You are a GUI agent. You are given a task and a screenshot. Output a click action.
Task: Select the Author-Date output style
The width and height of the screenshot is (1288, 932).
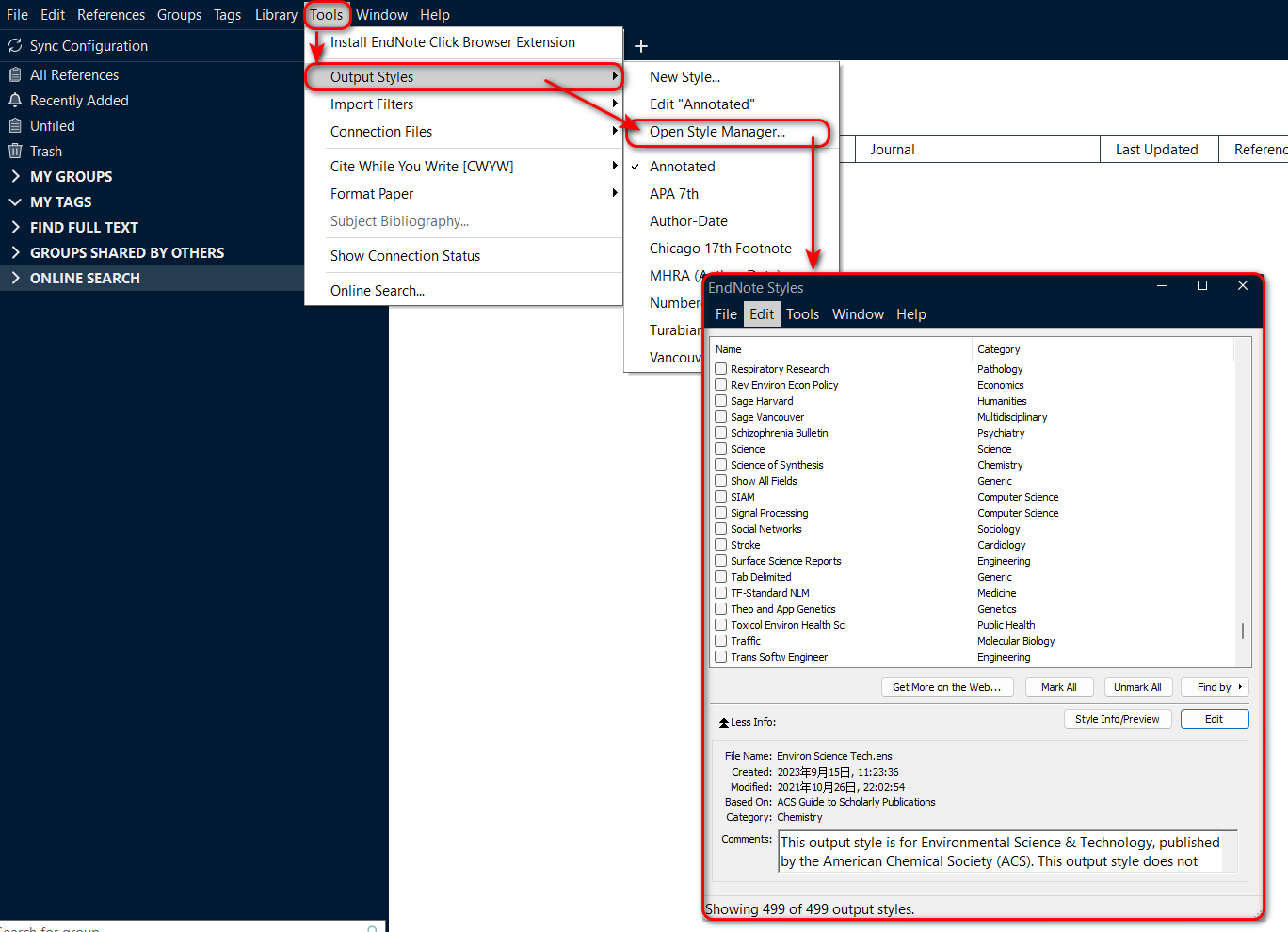(688, 221)
